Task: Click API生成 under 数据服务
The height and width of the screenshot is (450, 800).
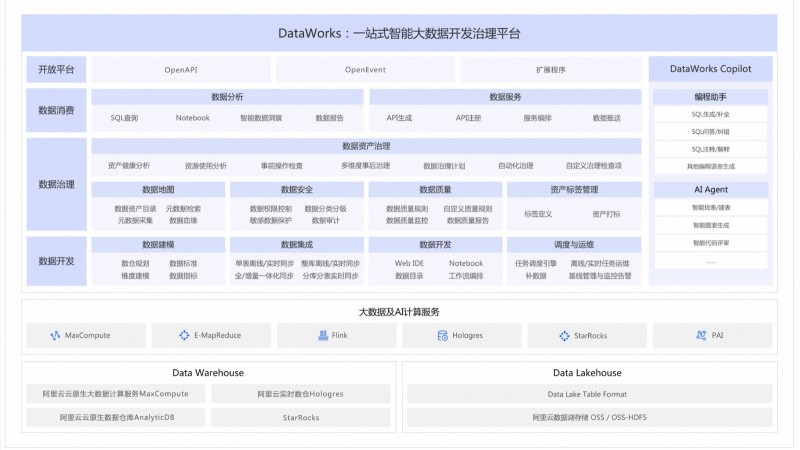Action: point(399,118)
